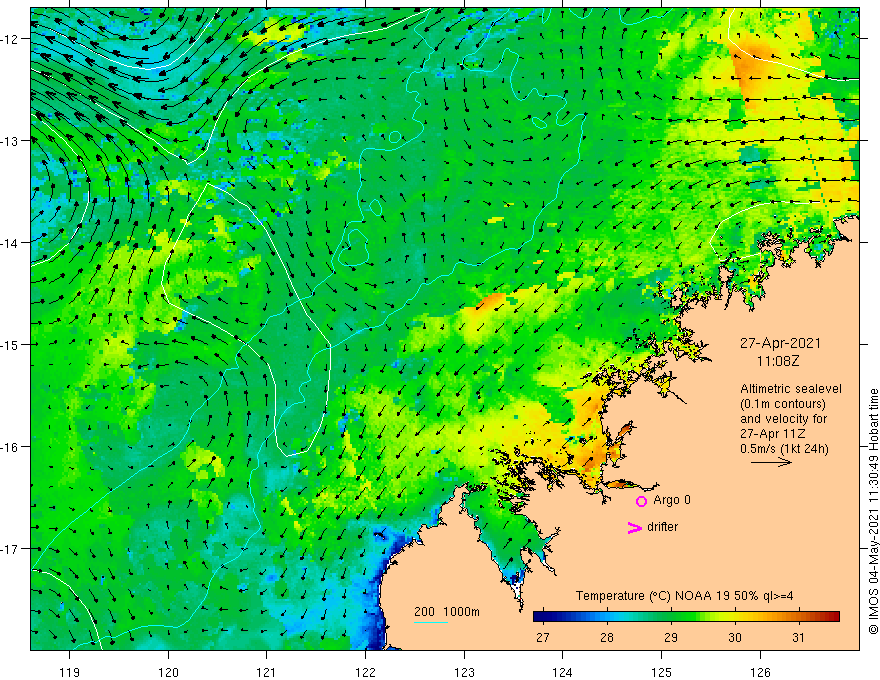Viewport: 880px width, 680px height.
Task: Click the longitude axis label 126
Action: (x=760, y=672)
